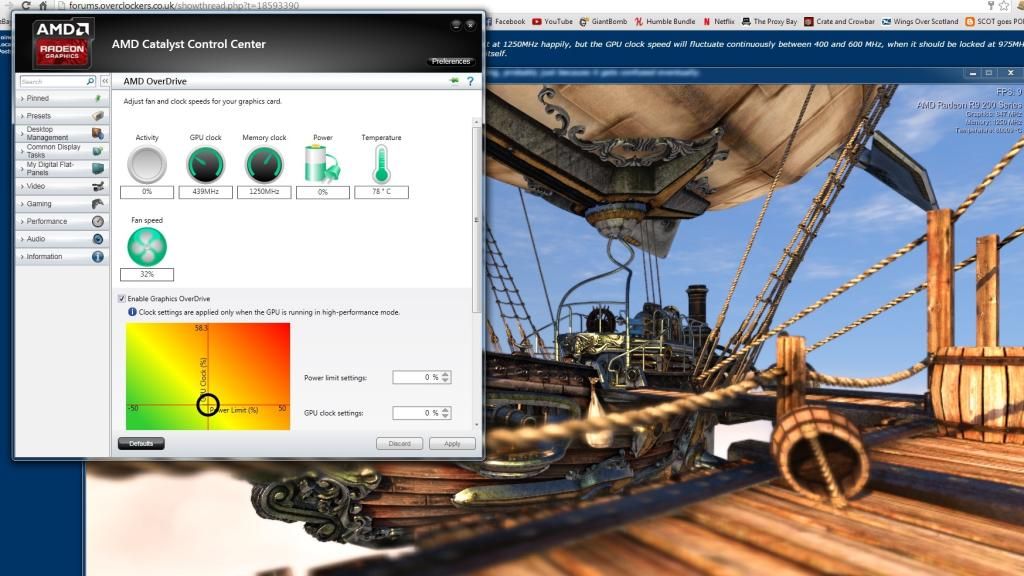Click the Defaults button
Viewport: 1024px width, 576px height.
point(141,444)
